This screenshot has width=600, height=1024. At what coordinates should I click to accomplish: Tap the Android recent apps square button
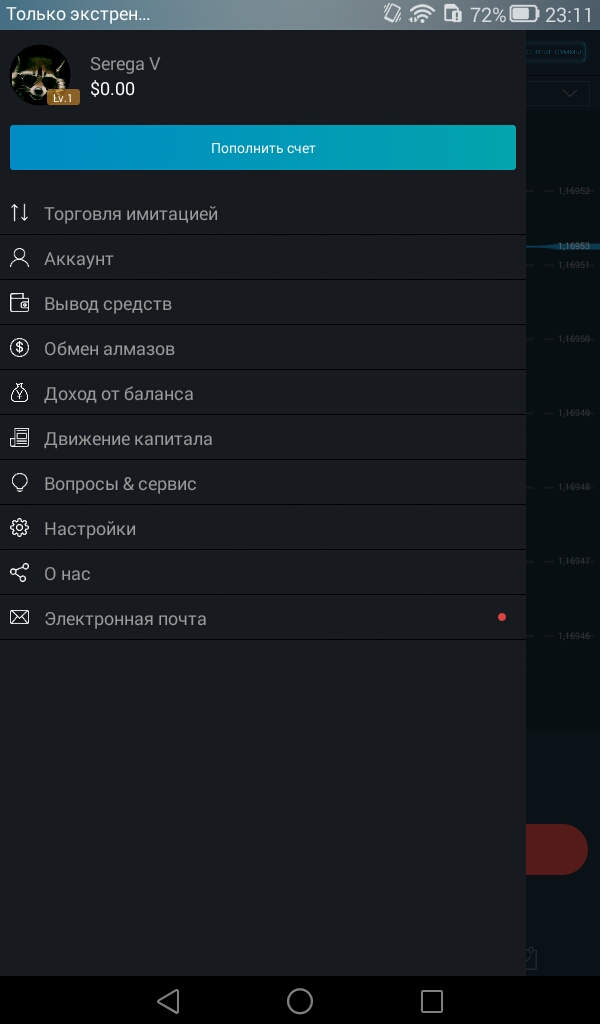click(432, 1000)
